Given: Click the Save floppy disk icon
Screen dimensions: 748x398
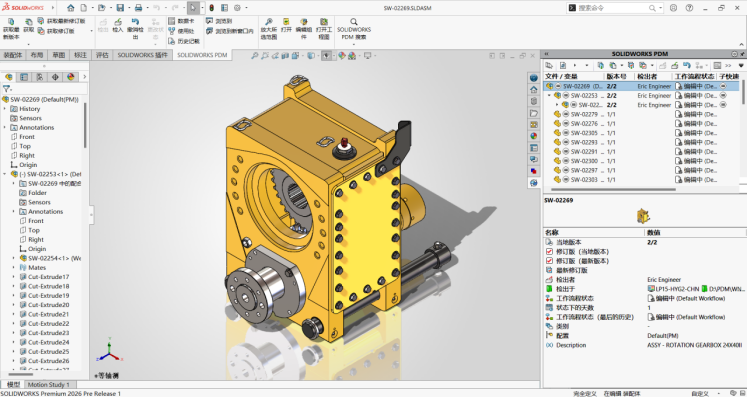Looking at the screenshot, I should tap(120, 8).
